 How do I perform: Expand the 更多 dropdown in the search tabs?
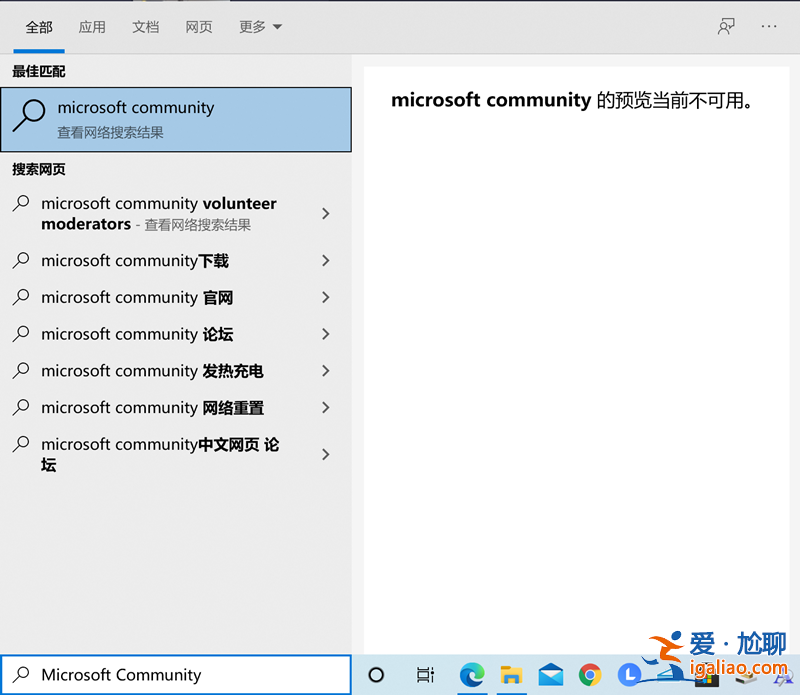pyautogui.click(x=258, y=27)
